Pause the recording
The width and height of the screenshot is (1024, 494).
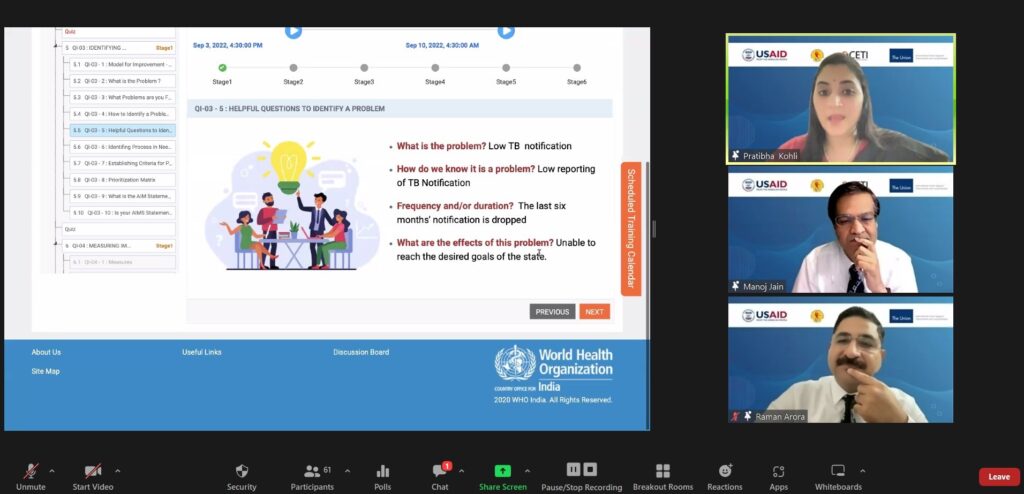tap(573, 469)
